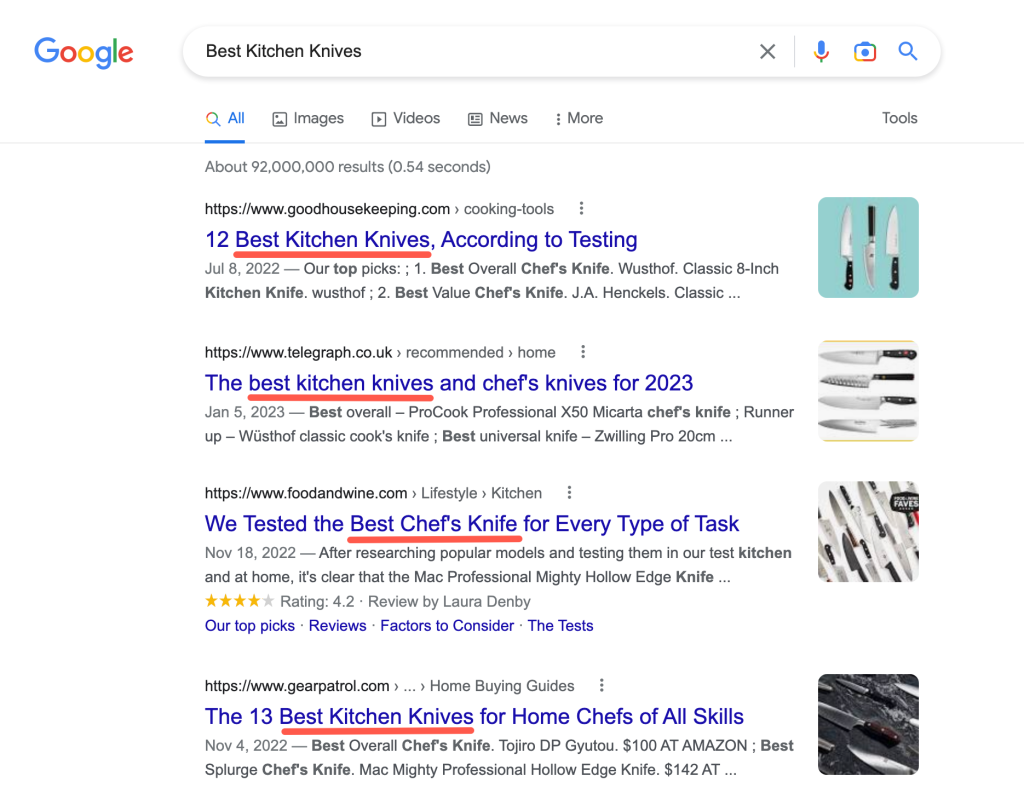Screen dimensions: 1024x805
Task: Open three-dot menu for gearpatrol result
Action: 601,686
